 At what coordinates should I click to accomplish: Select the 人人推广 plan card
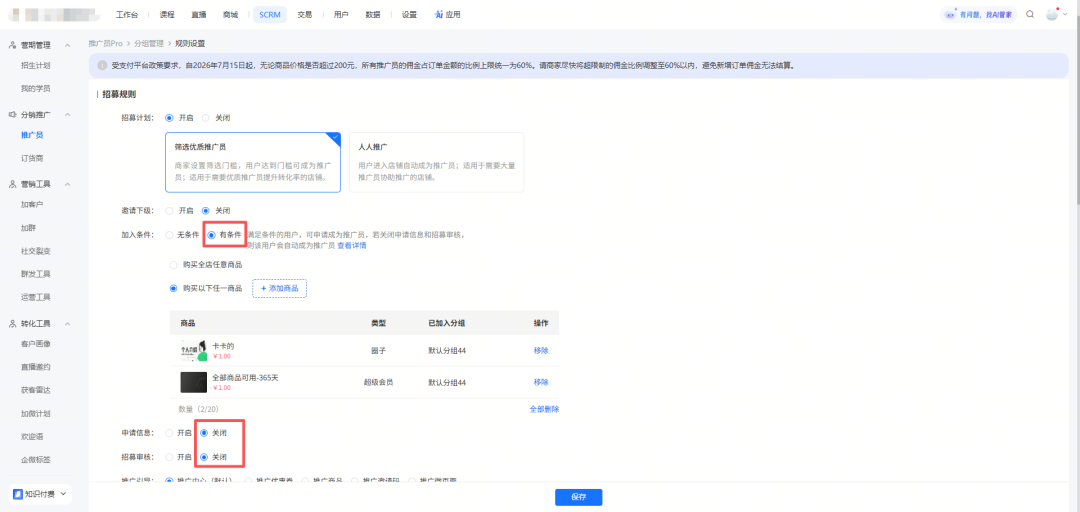pyautogui.click(x=437, y=162)
